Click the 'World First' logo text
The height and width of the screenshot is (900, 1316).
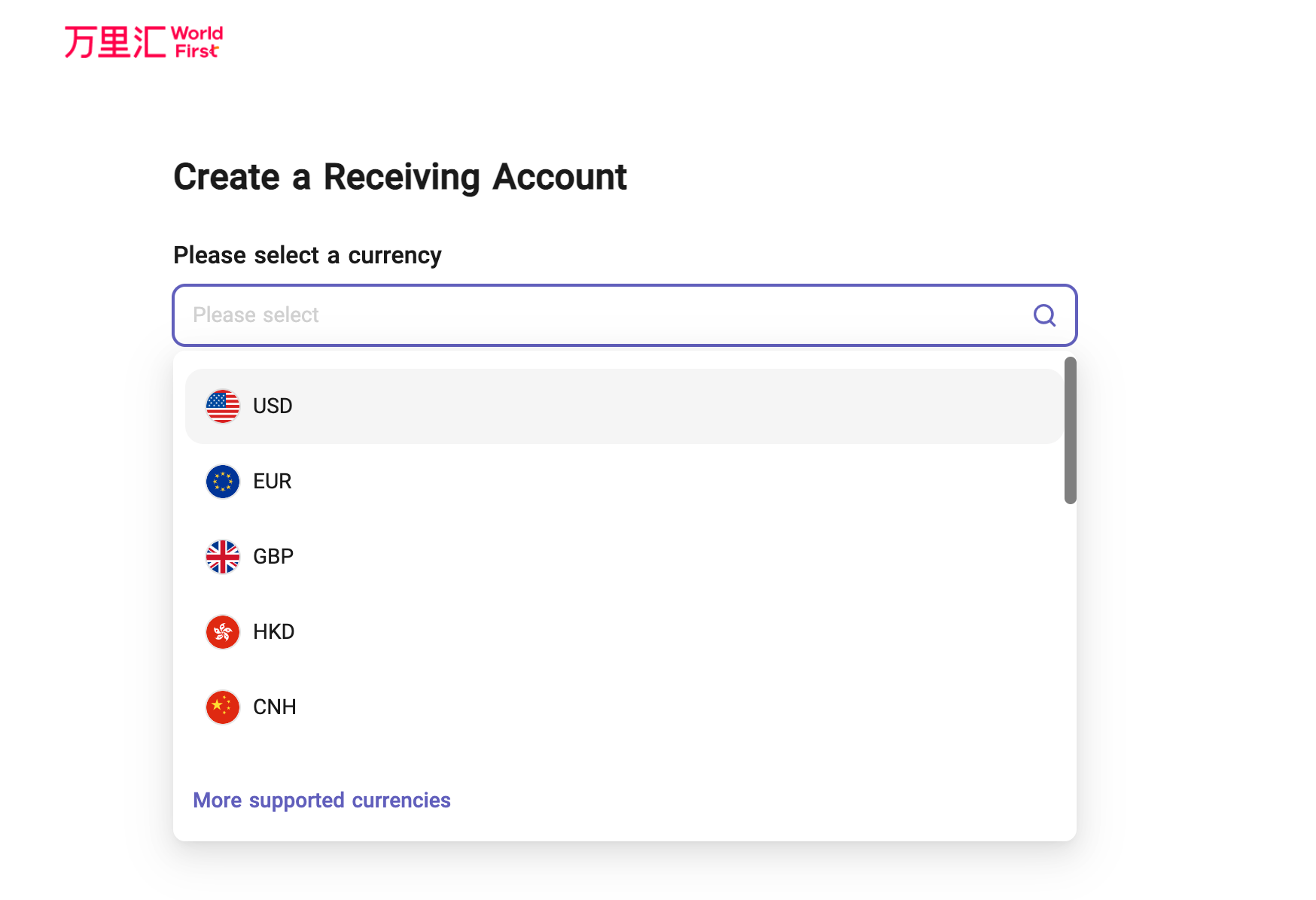click(197, 42)
